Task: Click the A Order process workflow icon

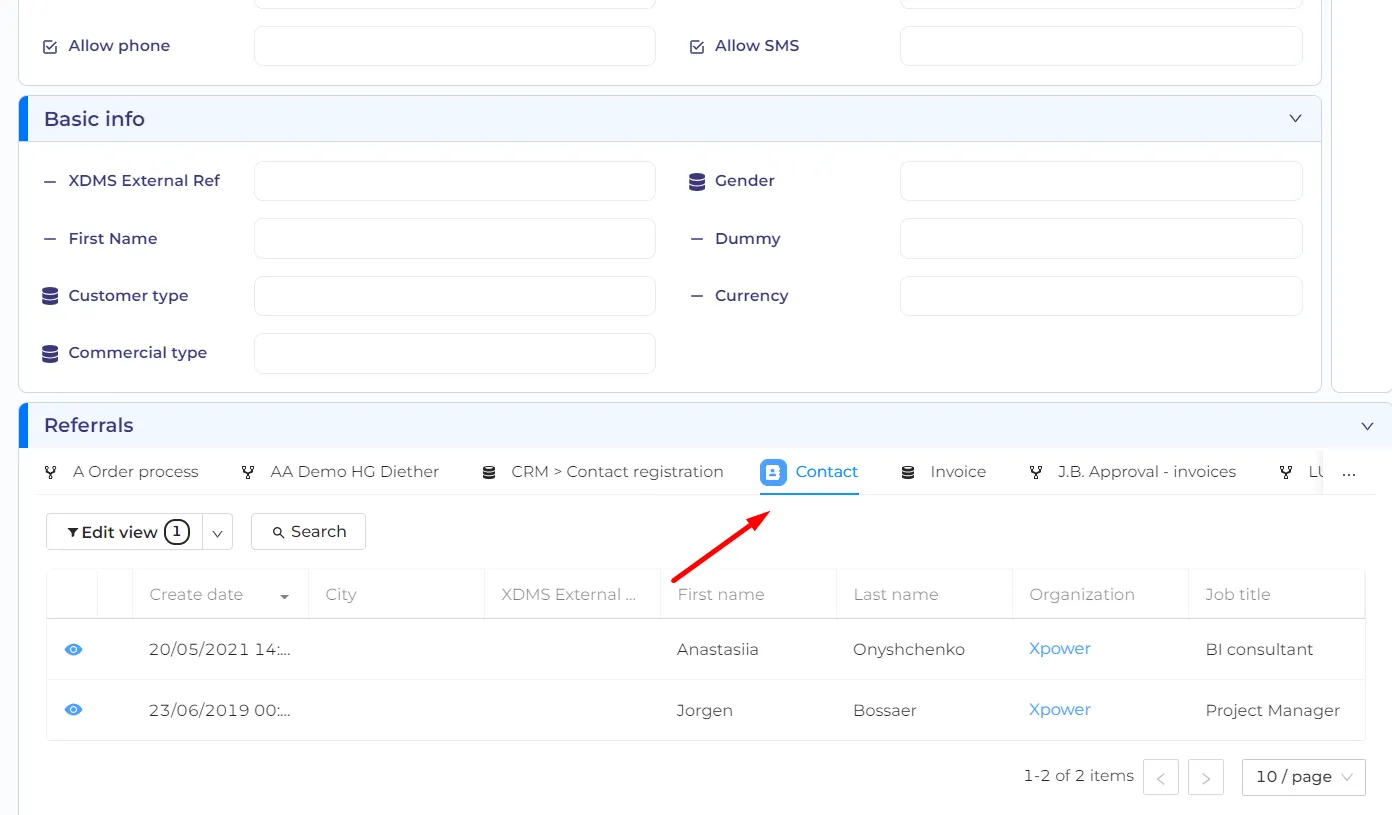Action: coord(51,472)
